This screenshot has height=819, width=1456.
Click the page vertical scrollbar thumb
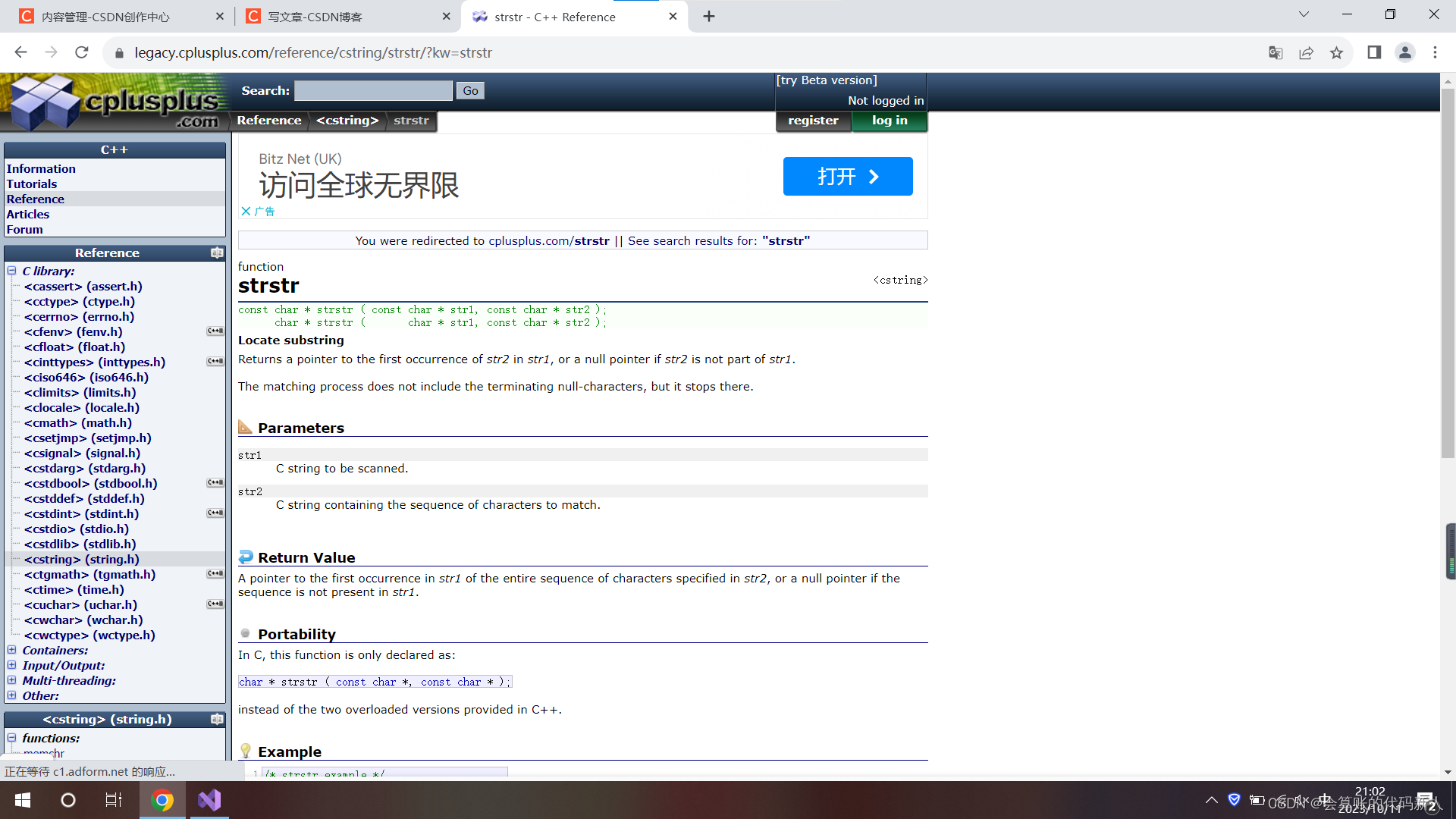1448,273
